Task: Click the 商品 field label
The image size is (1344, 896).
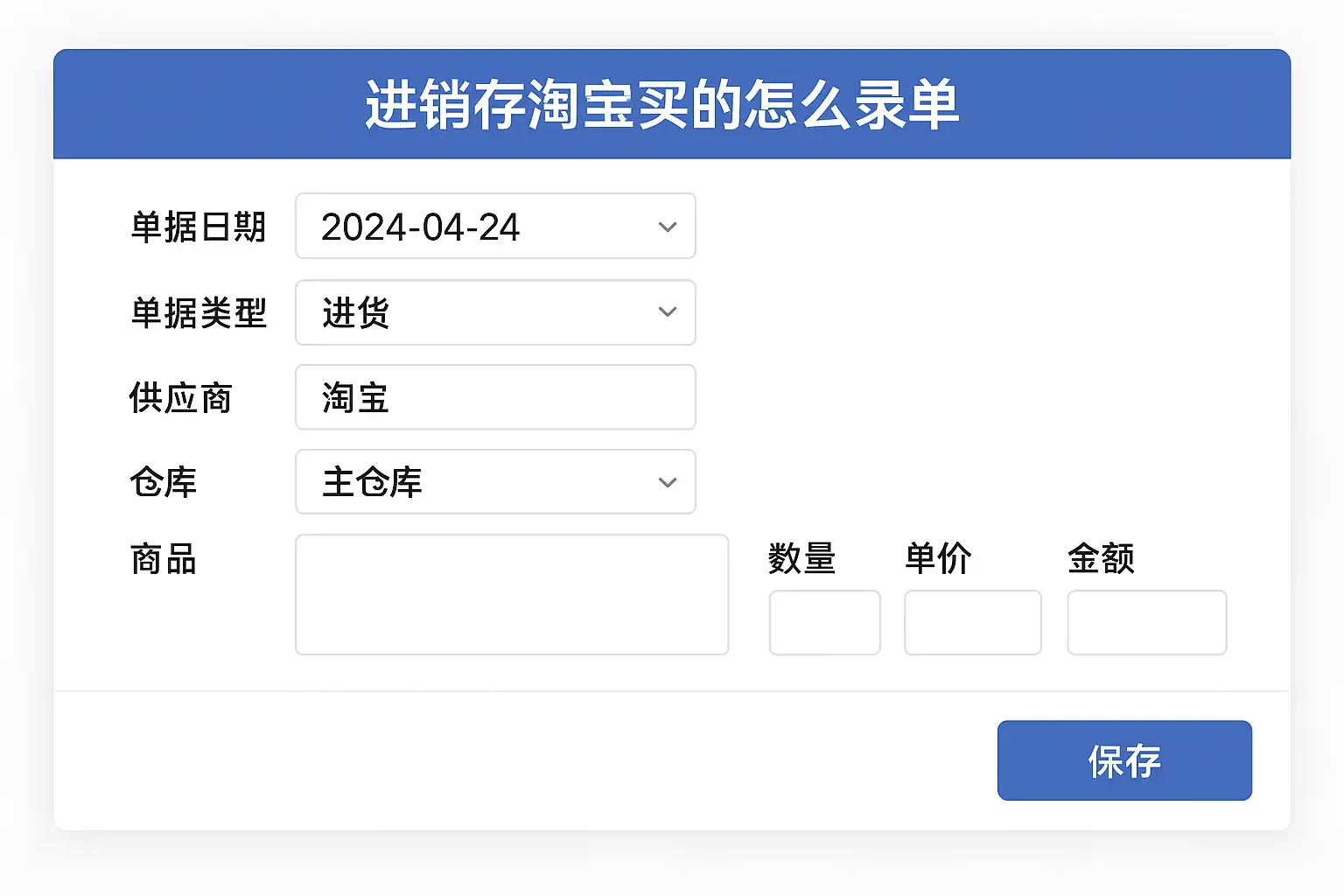Action: 164,559
